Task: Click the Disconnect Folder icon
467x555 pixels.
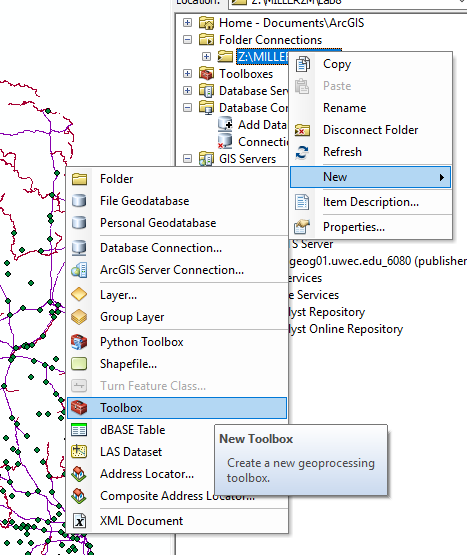Action: 302,130
